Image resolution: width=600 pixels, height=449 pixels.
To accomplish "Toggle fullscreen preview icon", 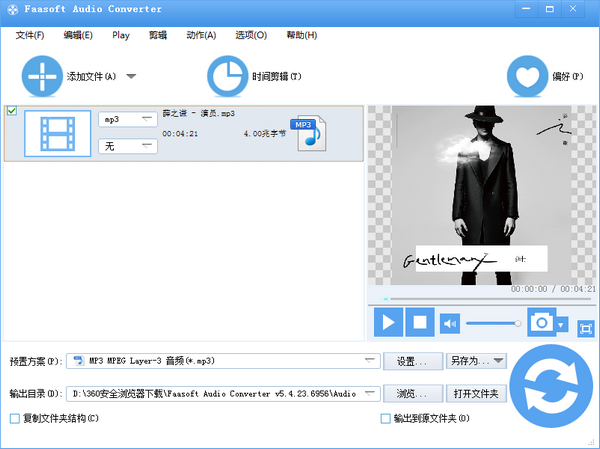I will pos(585,327).
